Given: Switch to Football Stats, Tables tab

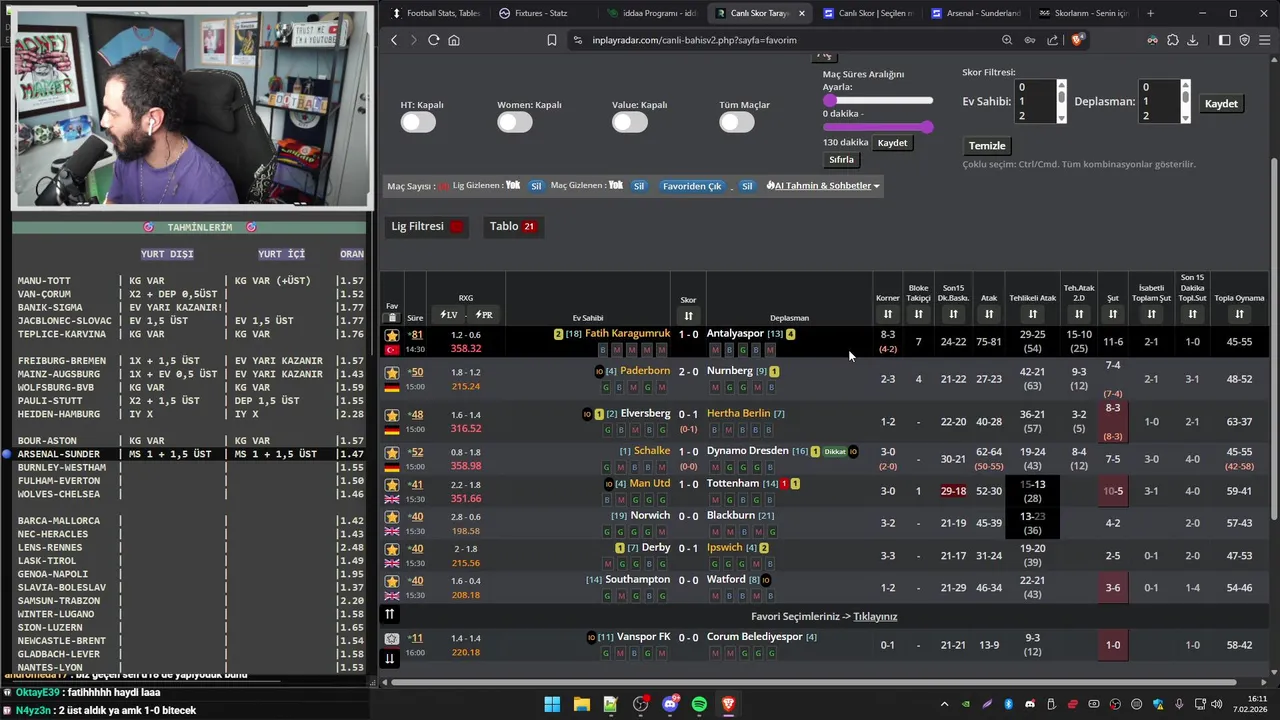Looking at the screenshot, I should tap(436, 13).
